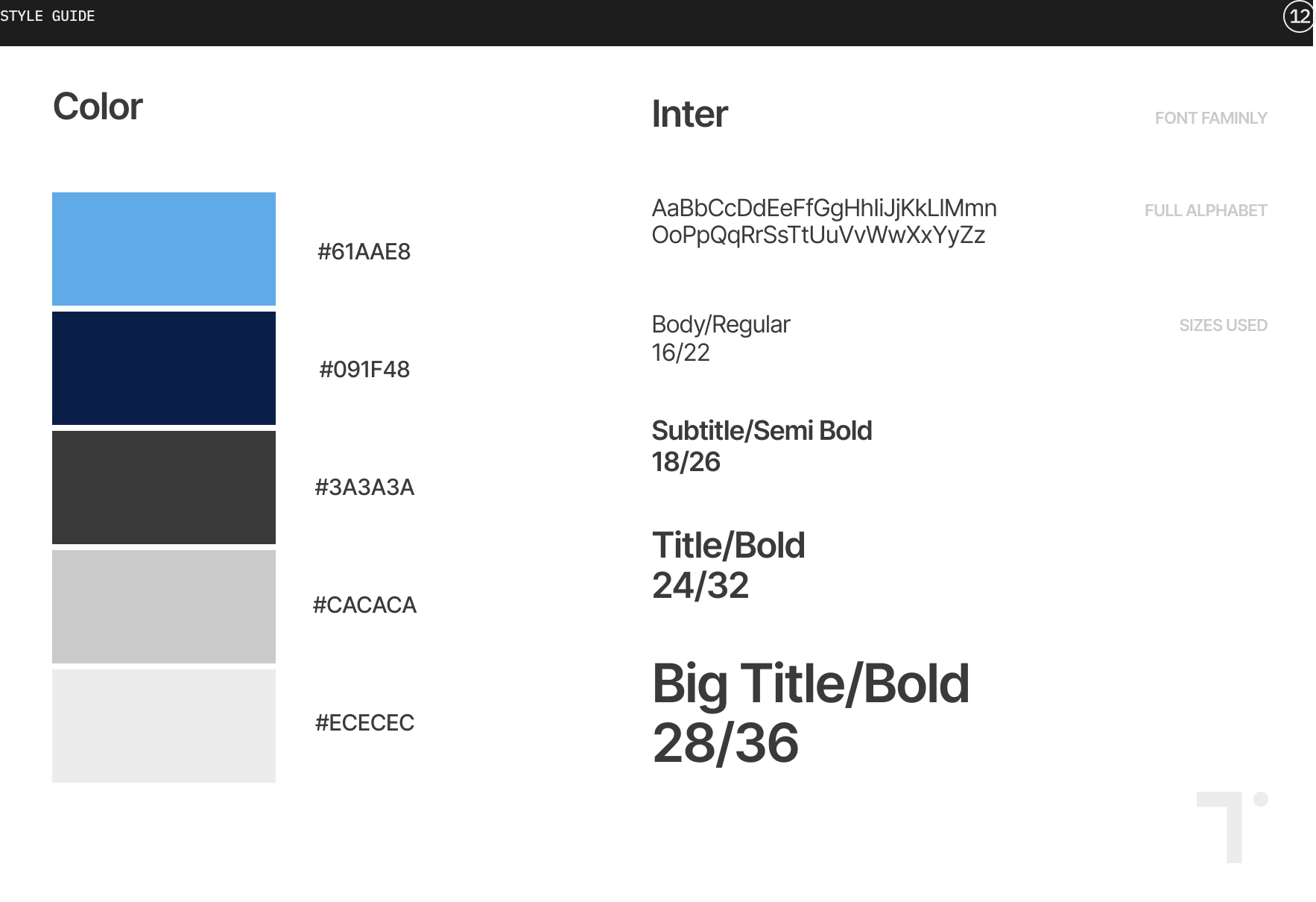
Task: Click the #61AAE8 hex code text
Action: [364, 252]
